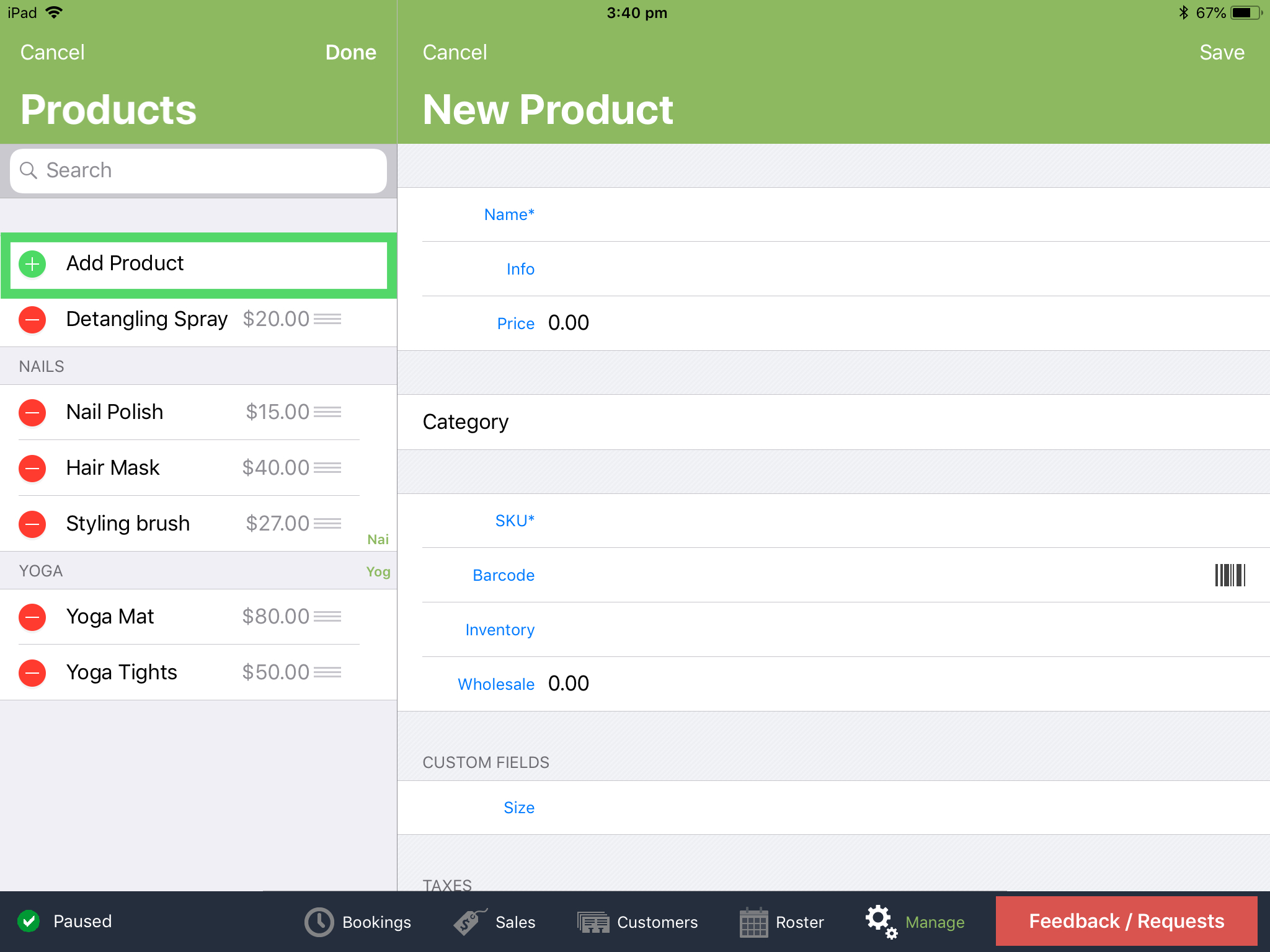Remove Hair Mask using its red minus icon

pyautogui.click(x=32, y=469)
